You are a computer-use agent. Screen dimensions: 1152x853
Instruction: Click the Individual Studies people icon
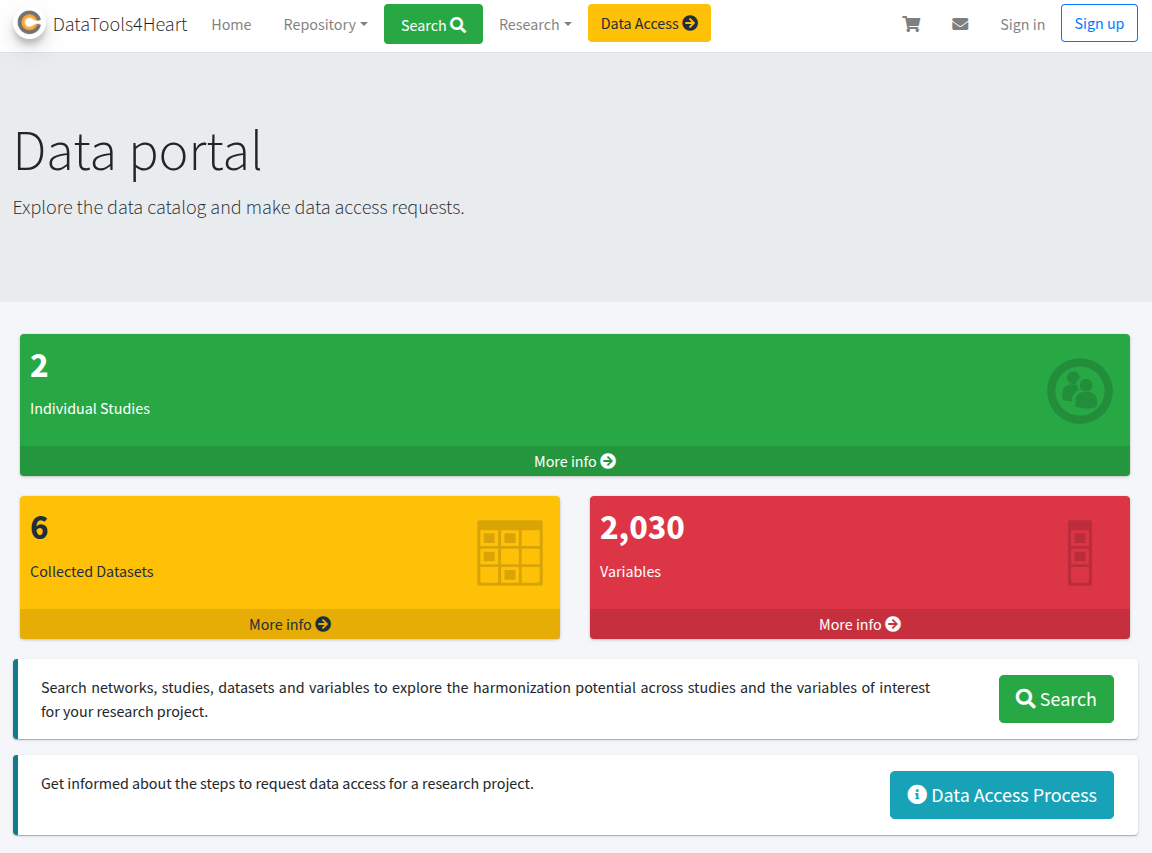pyautogui.click(x=1079, y=391)
